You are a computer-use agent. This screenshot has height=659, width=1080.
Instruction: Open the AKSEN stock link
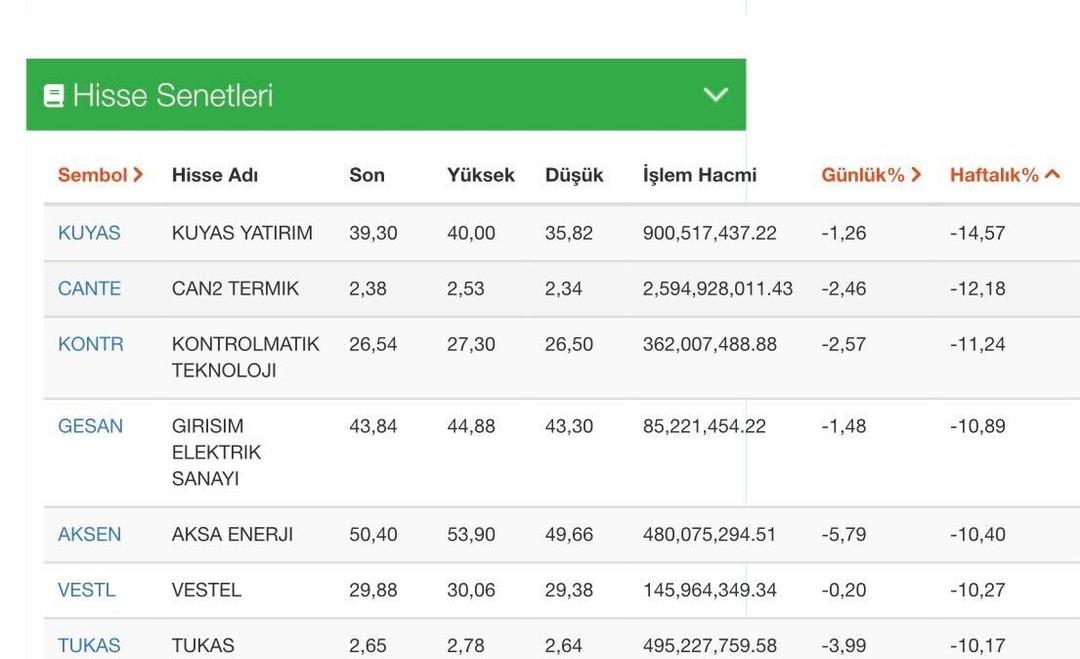click(89, 534)
